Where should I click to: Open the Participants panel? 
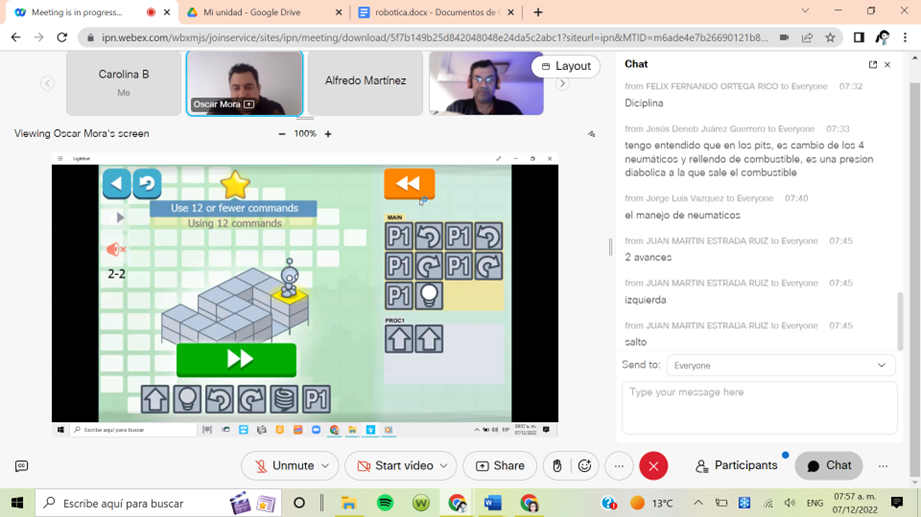pyautogui.click(x=737, y=466)
